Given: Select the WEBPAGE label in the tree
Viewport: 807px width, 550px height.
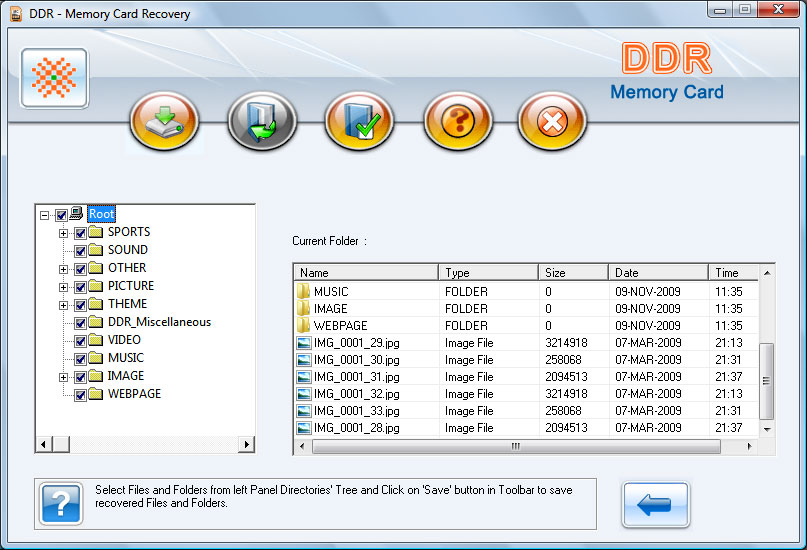Looking at the screenshot, I should point(134,394).
